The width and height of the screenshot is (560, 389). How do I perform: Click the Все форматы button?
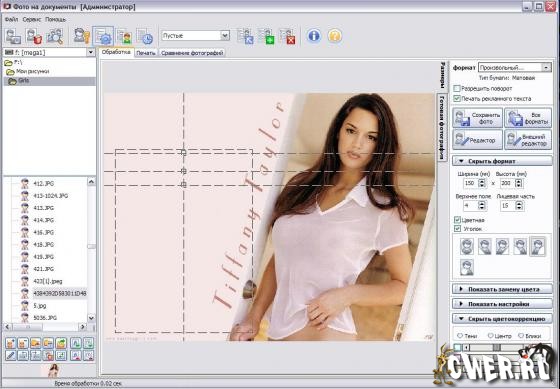click(528, 118)
